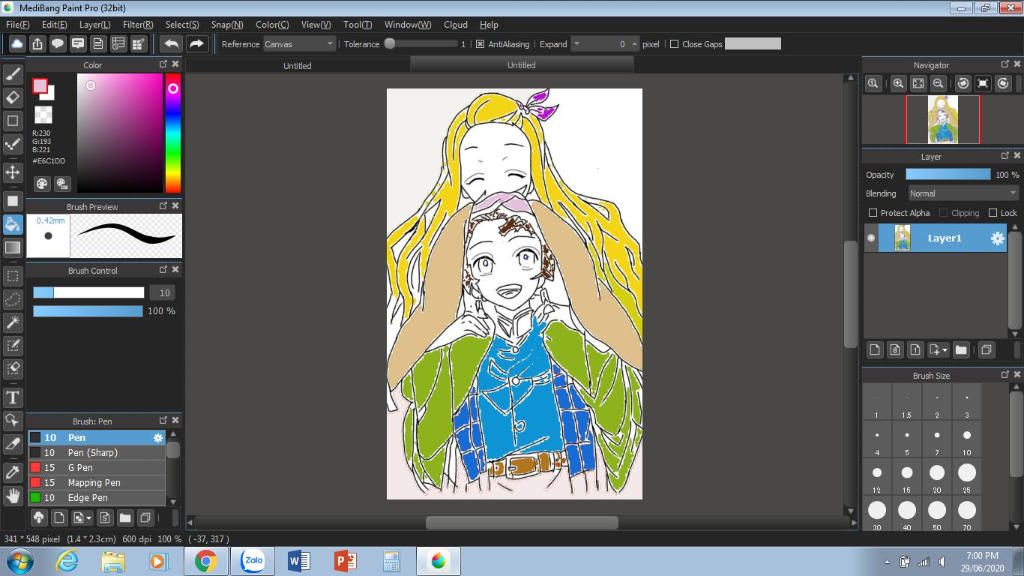Image resolution: width=1024 pixels, height=576 pixels.
Task: Click the duplicate layer icon in Layer panel
Action: [986, 350]
